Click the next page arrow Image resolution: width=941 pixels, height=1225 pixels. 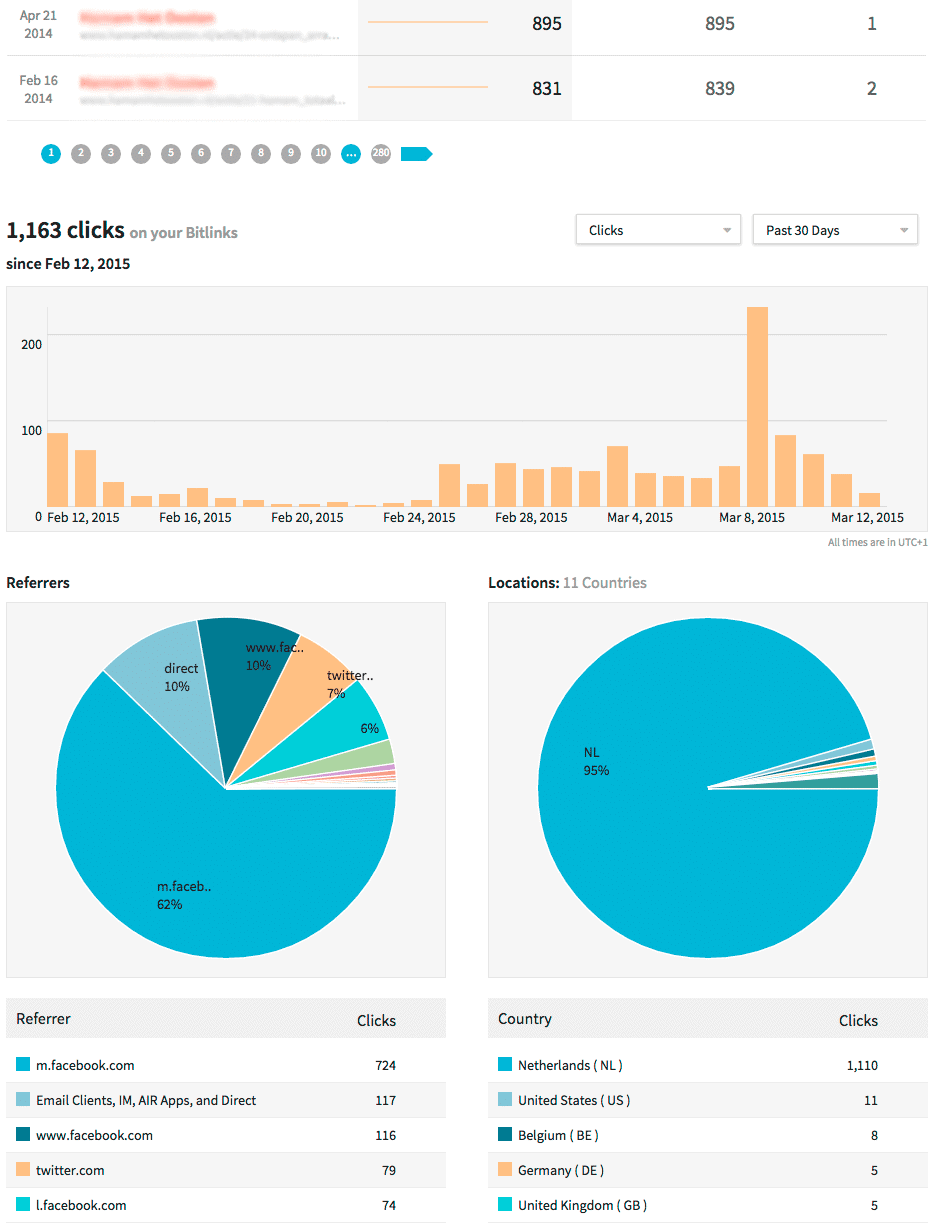[416, 154]
